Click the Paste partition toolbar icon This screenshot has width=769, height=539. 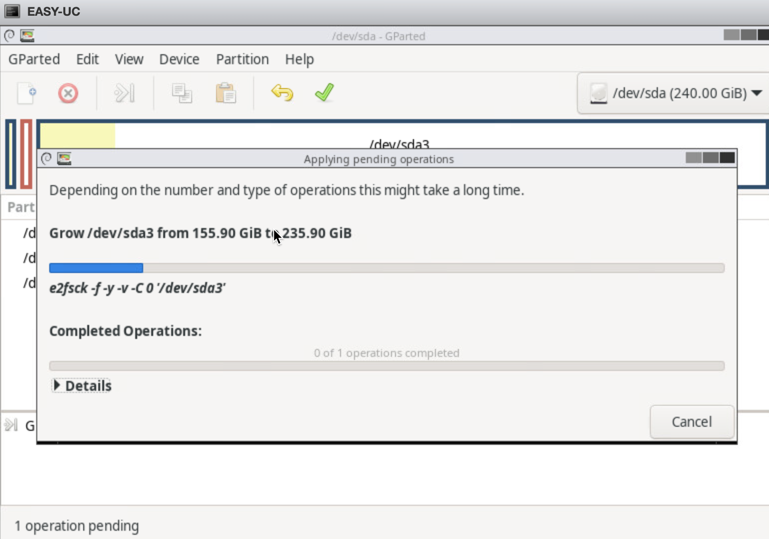[x=226, y=93]
